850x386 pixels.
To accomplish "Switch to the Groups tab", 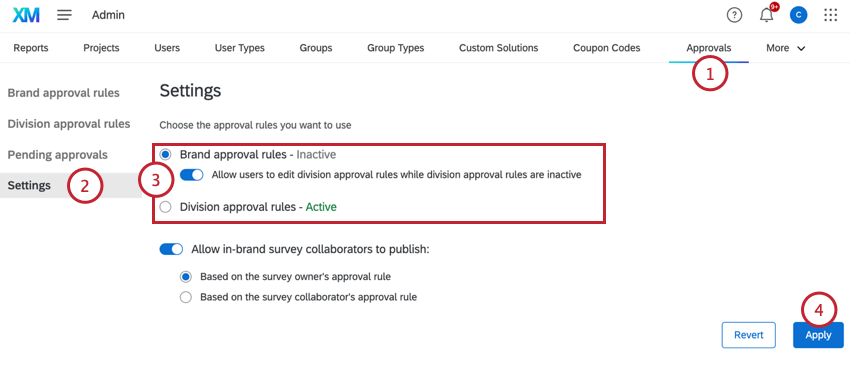I will [x=316, y=48].
